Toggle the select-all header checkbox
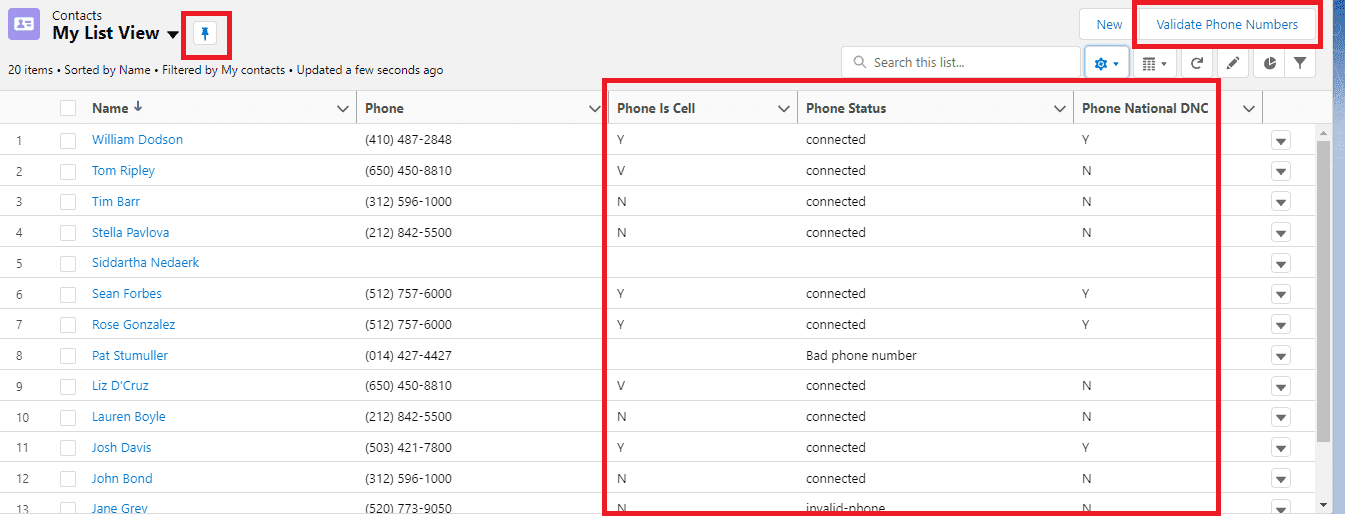The height and width of the screenshot is (516, 1366). click(68, 108)
